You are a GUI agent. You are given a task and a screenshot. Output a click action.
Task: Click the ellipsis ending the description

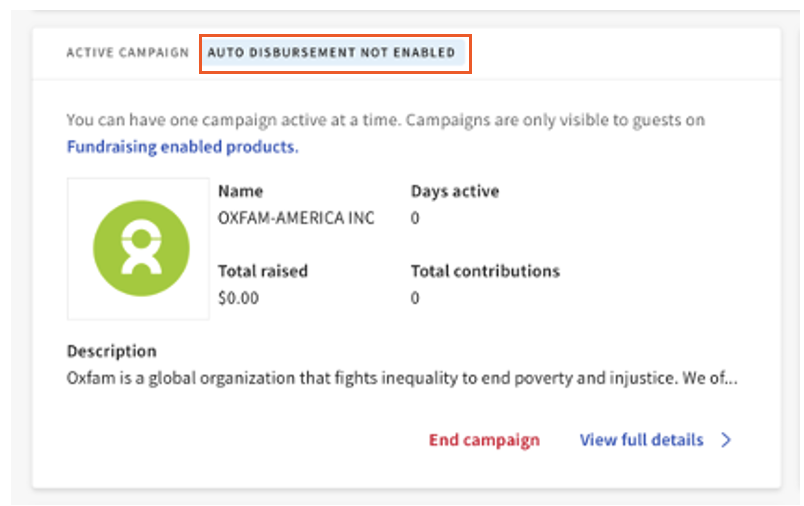(x=731, y=381)
